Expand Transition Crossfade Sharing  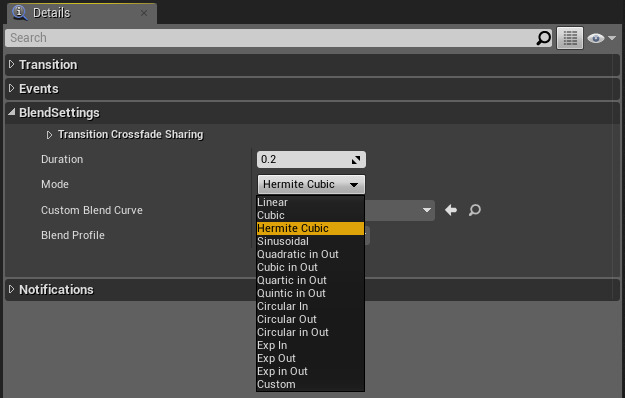pyautogui.click(x=49, y=135)
